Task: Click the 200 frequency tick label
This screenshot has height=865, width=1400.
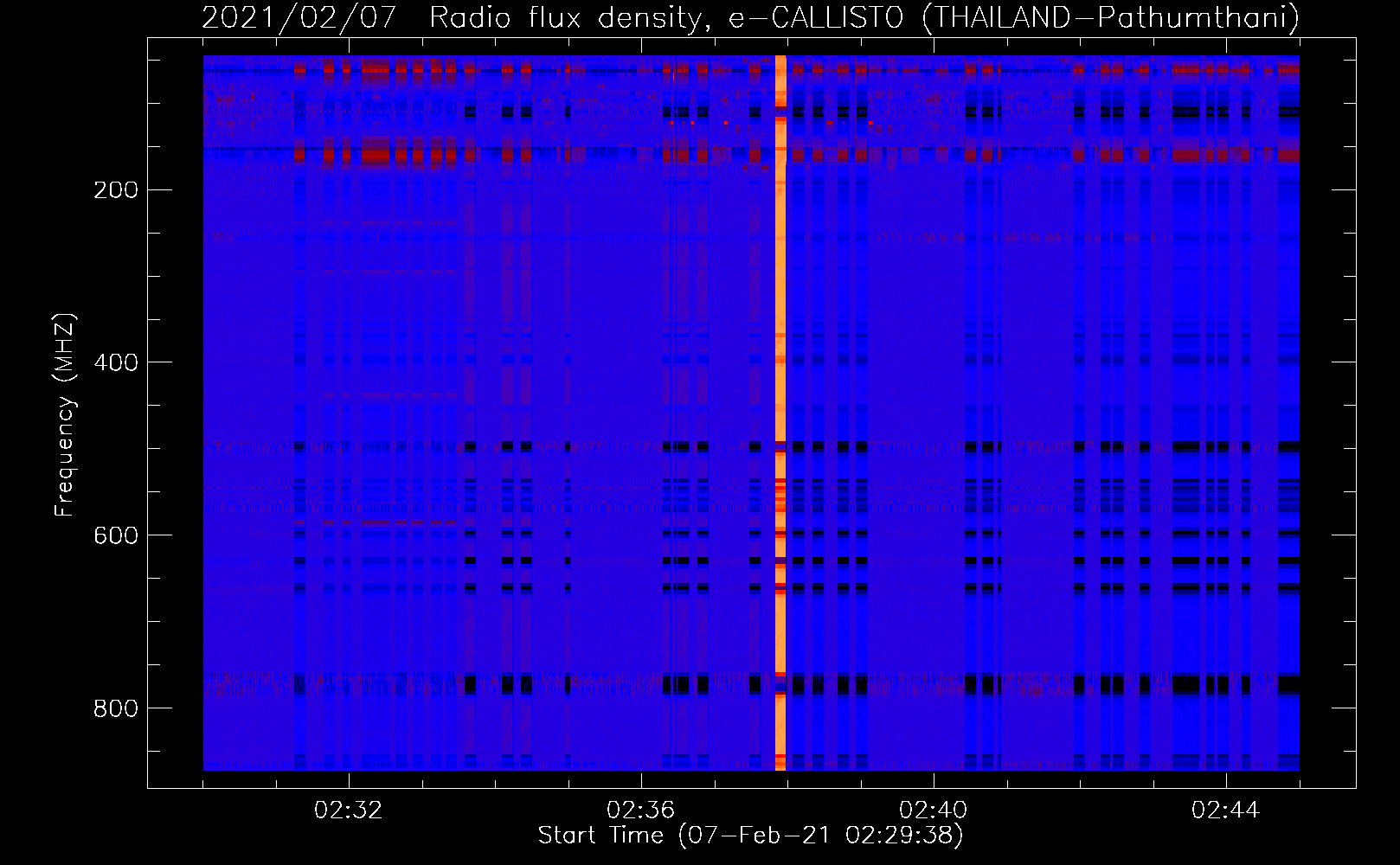Action: pyautogui.click(x=115, y=189)
